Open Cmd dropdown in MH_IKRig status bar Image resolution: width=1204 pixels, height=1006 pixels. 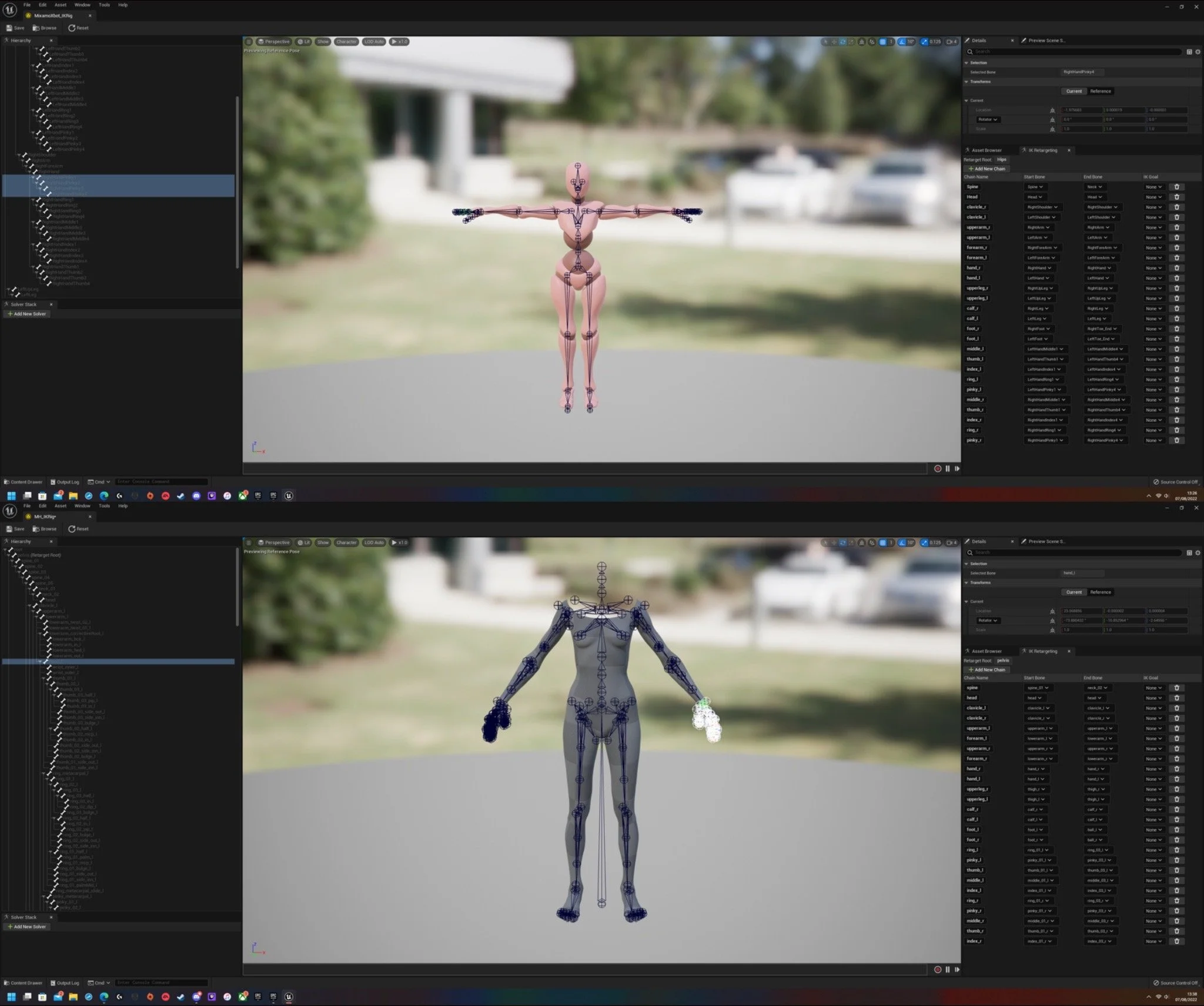[x=99, y=982]
